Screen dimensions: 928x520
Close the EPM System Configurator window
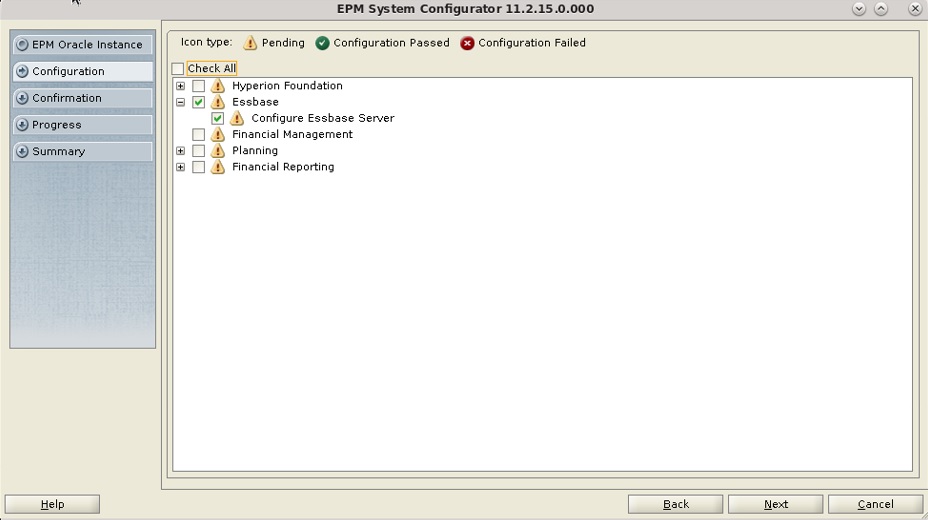[914, 9]
